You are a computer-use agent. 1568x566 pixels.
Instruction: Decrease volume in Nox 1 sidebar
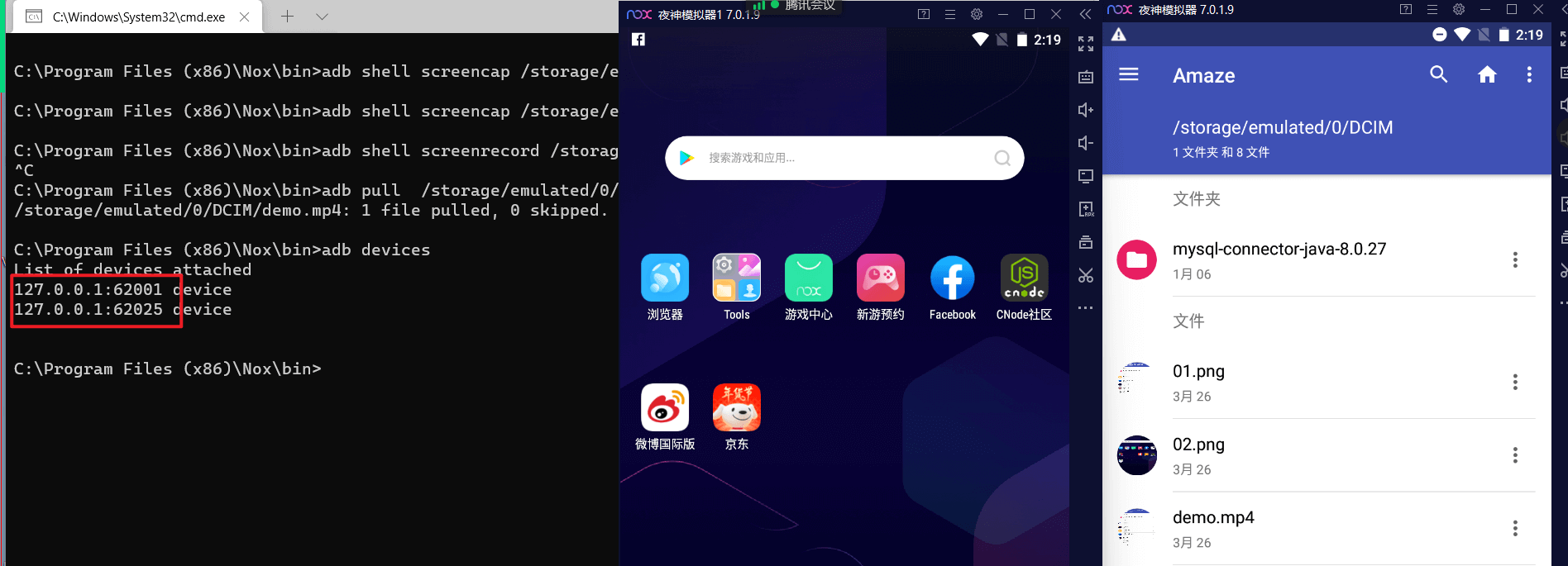(1086, 143)
